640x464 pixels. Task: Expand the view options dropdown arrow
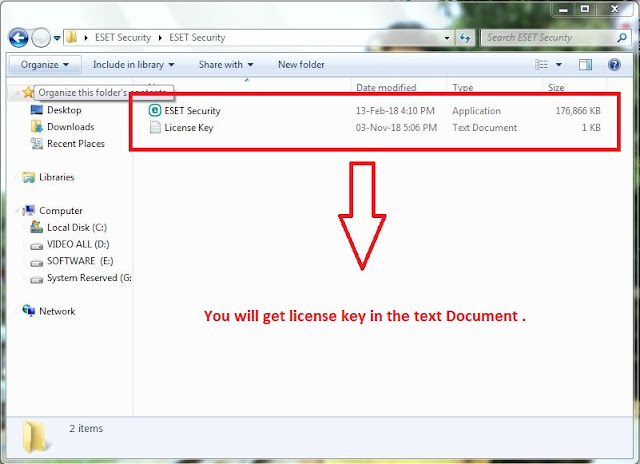[x=559, y=64]
